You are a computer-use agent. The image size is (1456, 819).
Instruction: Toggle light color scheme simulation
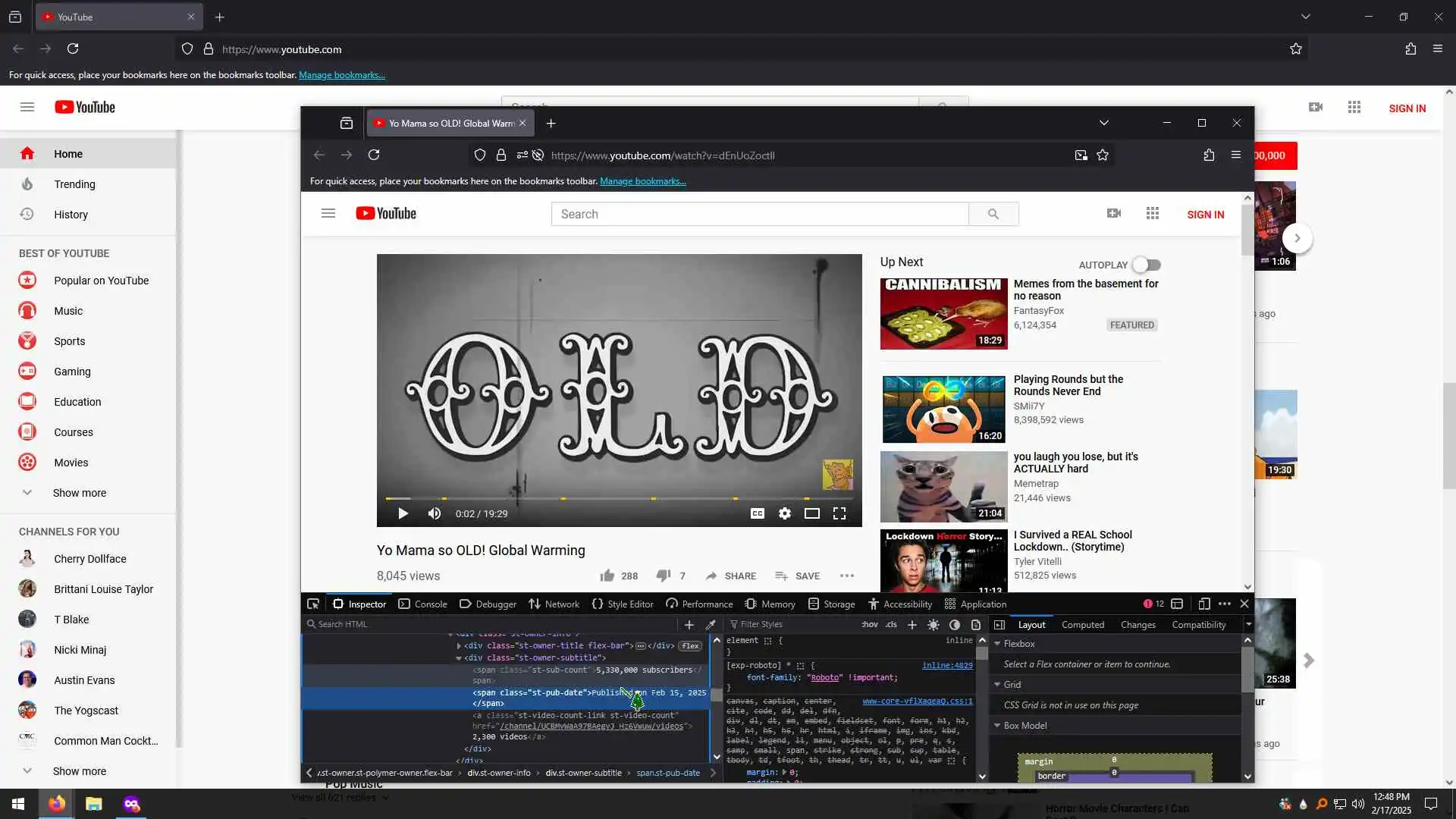pos(934,625)
